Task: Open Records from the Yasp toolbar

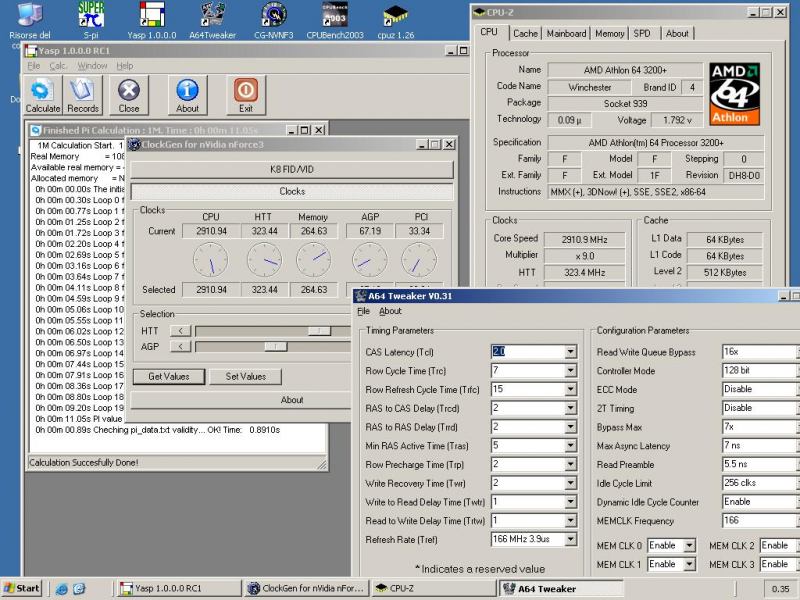Action: [x=83, y=95]
